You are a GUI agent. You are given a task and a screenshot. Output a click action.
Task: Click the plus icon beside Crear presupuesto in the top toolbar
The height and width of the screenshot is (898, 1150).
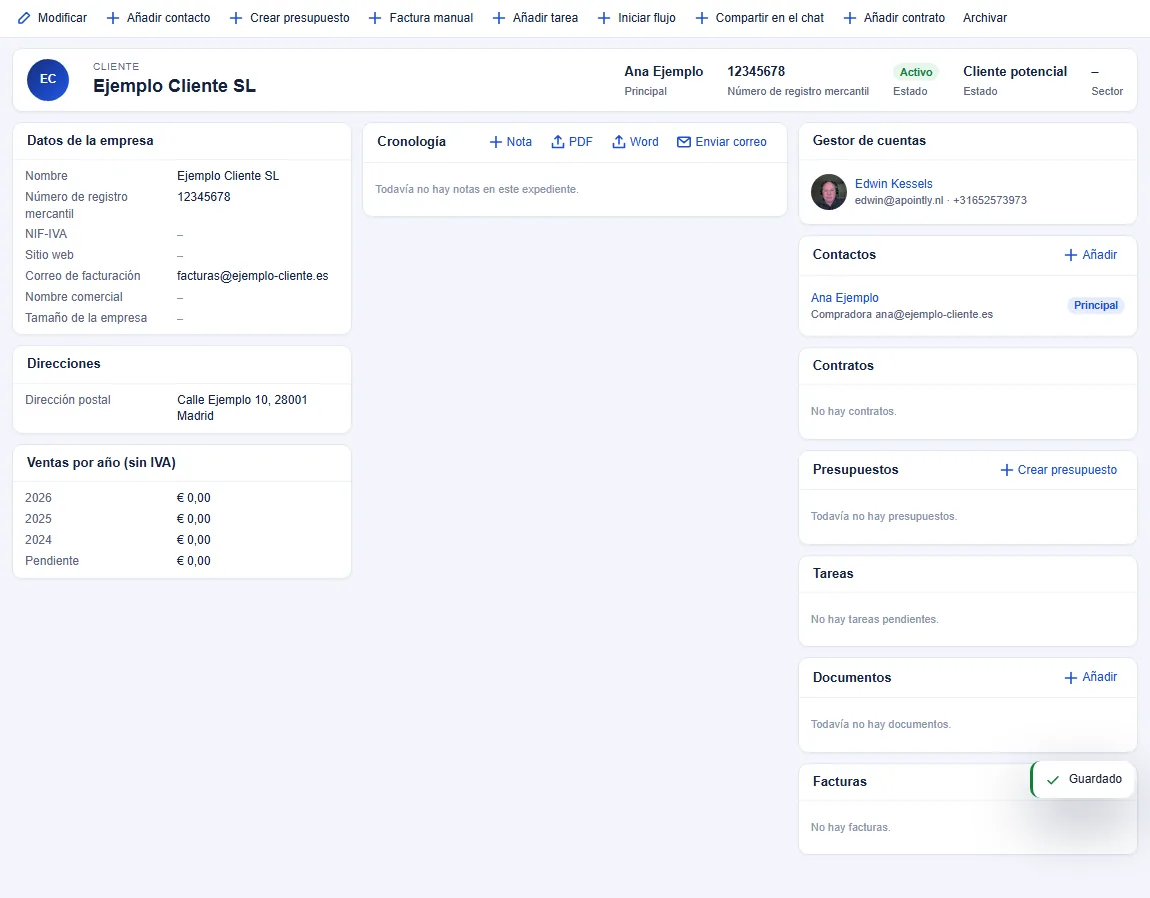(236, 18)
